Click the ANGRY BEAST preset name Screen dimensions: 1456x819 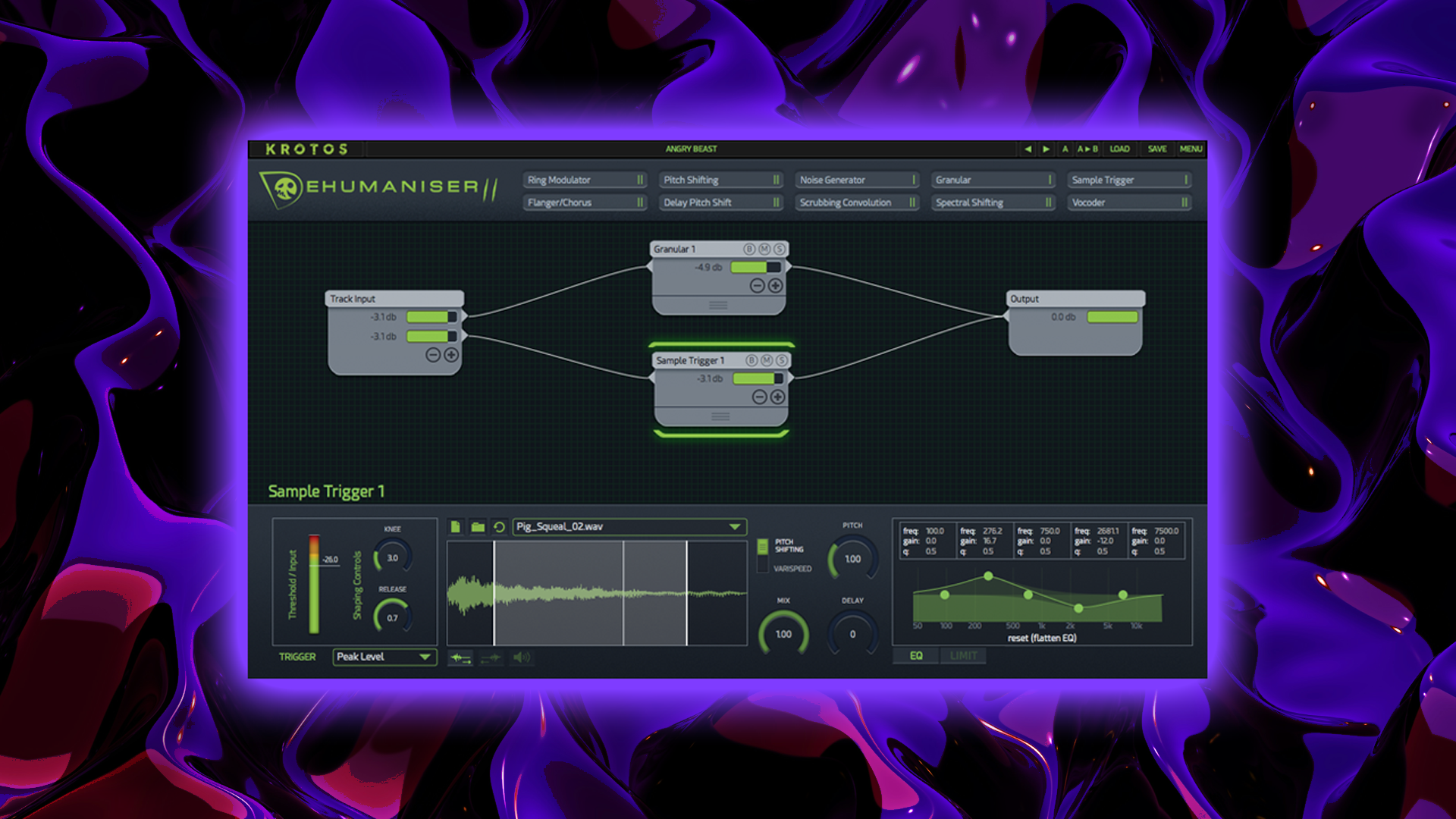[691, 149]
